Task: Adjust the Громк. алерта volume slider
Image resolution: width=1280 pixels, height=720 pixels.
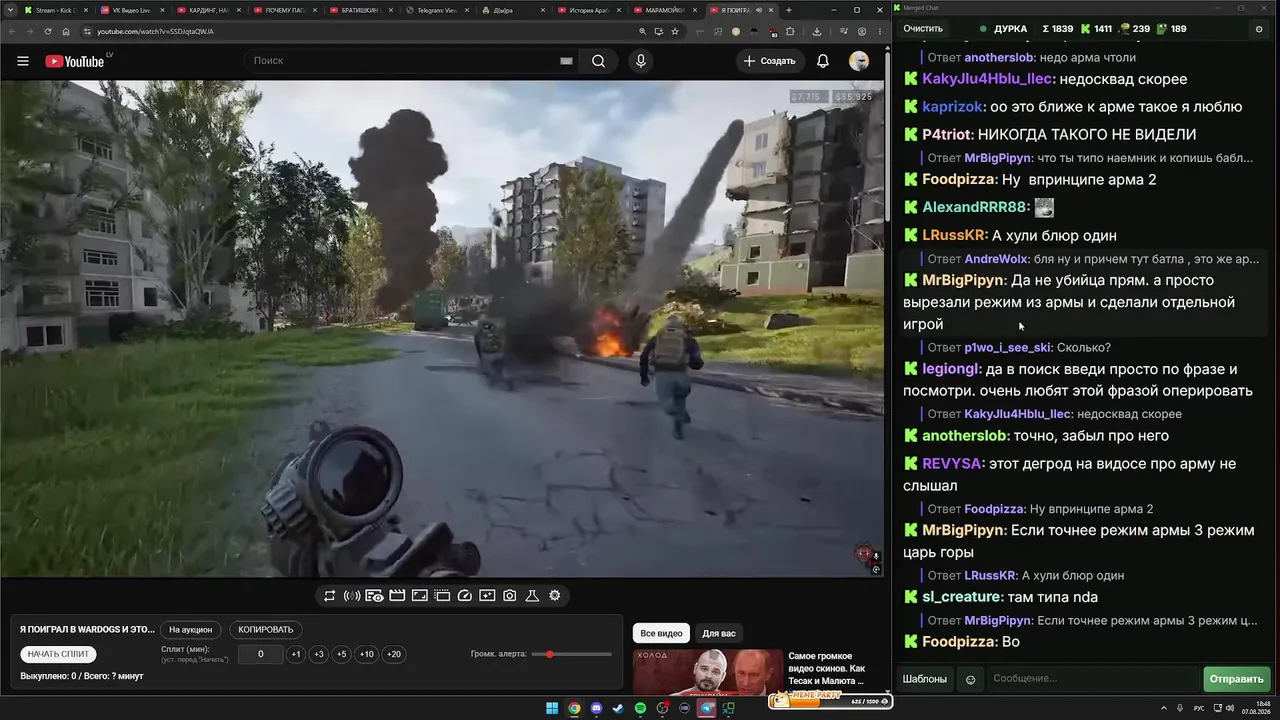Action: tap(572, 654)
